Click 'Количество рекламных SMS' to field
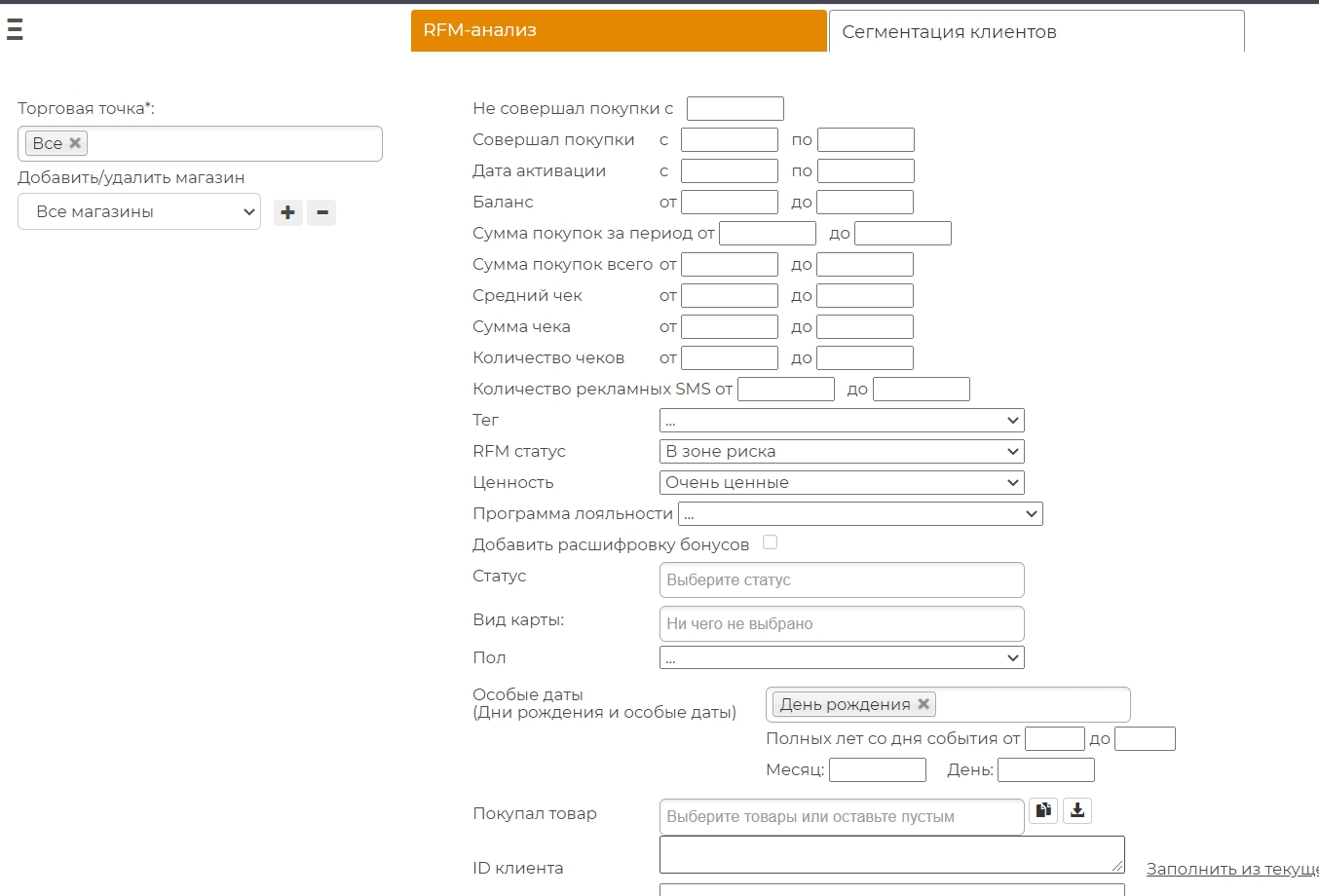Image resolution: width=1319 pixels, height=896 pixels. click(922, 390)
